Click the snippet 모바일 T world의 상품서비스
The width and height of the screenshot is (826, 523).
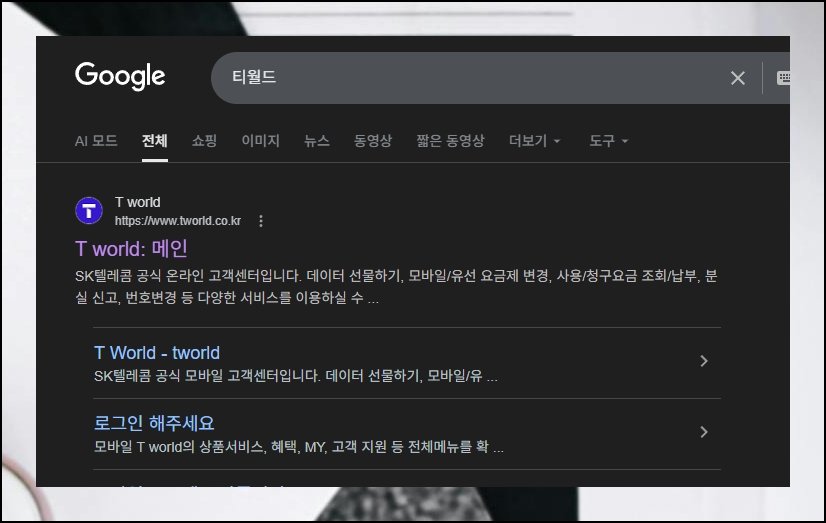tap(299, 447)
